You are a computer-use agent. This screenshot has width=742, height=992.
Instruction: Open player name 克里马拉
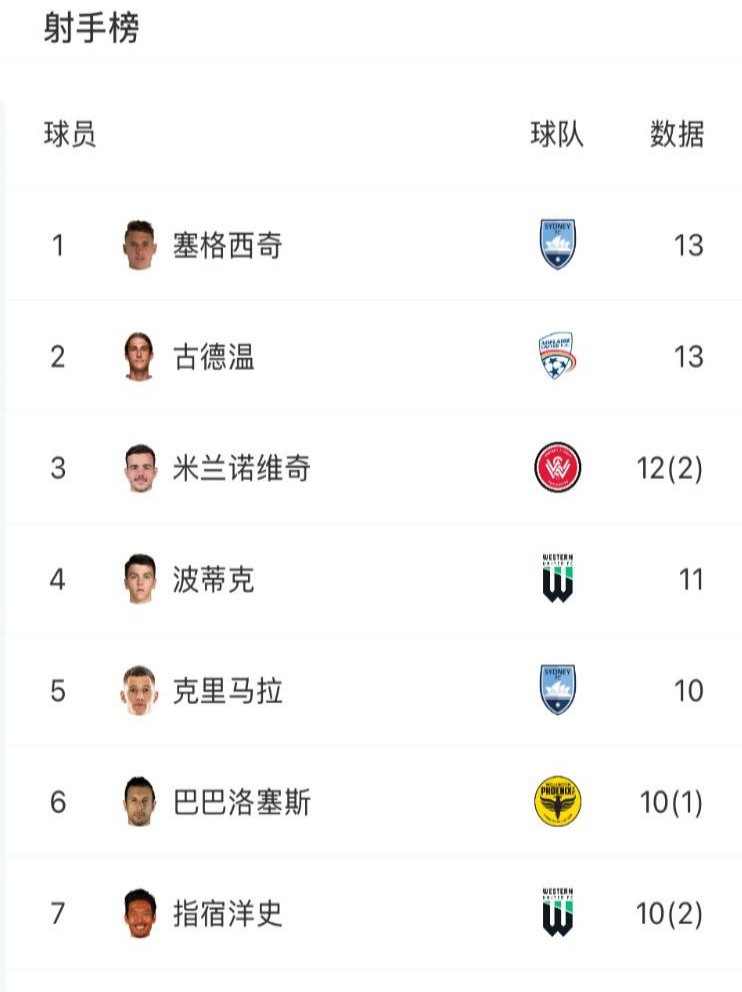[x=228, y=691]
